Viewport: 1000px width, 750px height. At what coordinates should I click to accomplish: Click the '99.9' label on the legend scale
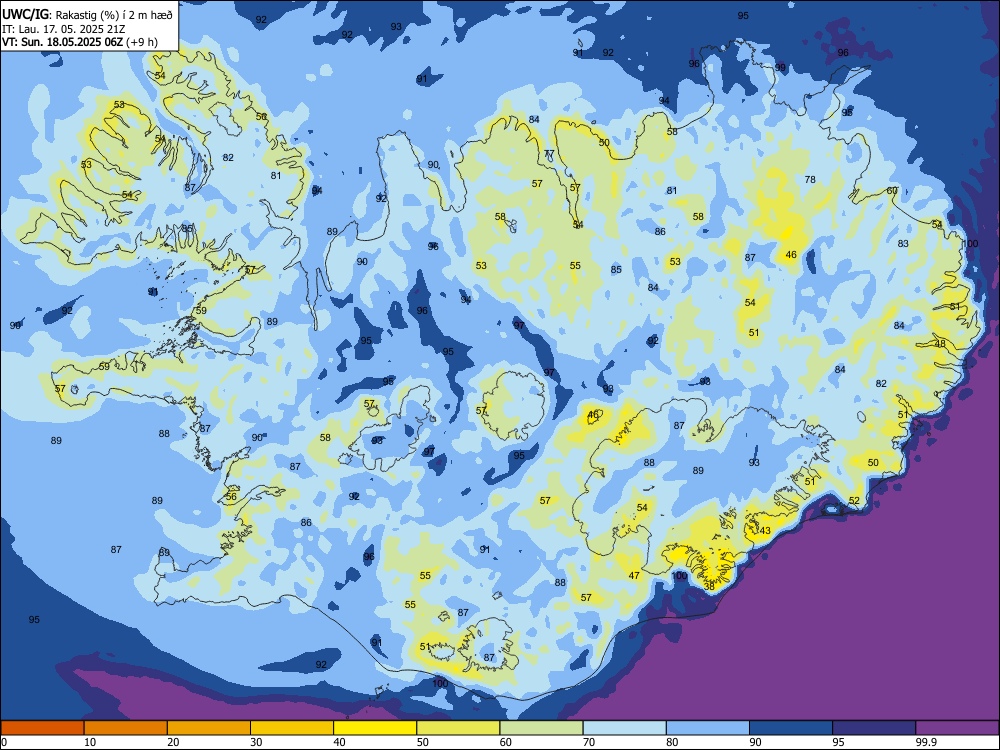(x=926, y=742)
